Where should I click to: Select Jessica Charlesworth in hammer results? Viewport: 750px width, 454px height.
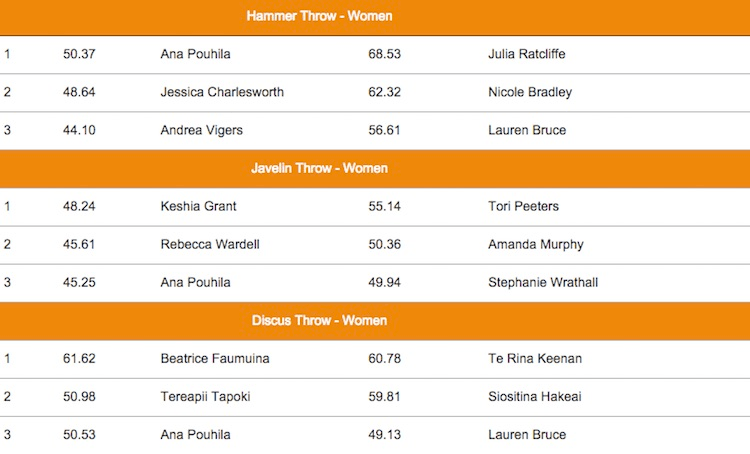(222, 92)
